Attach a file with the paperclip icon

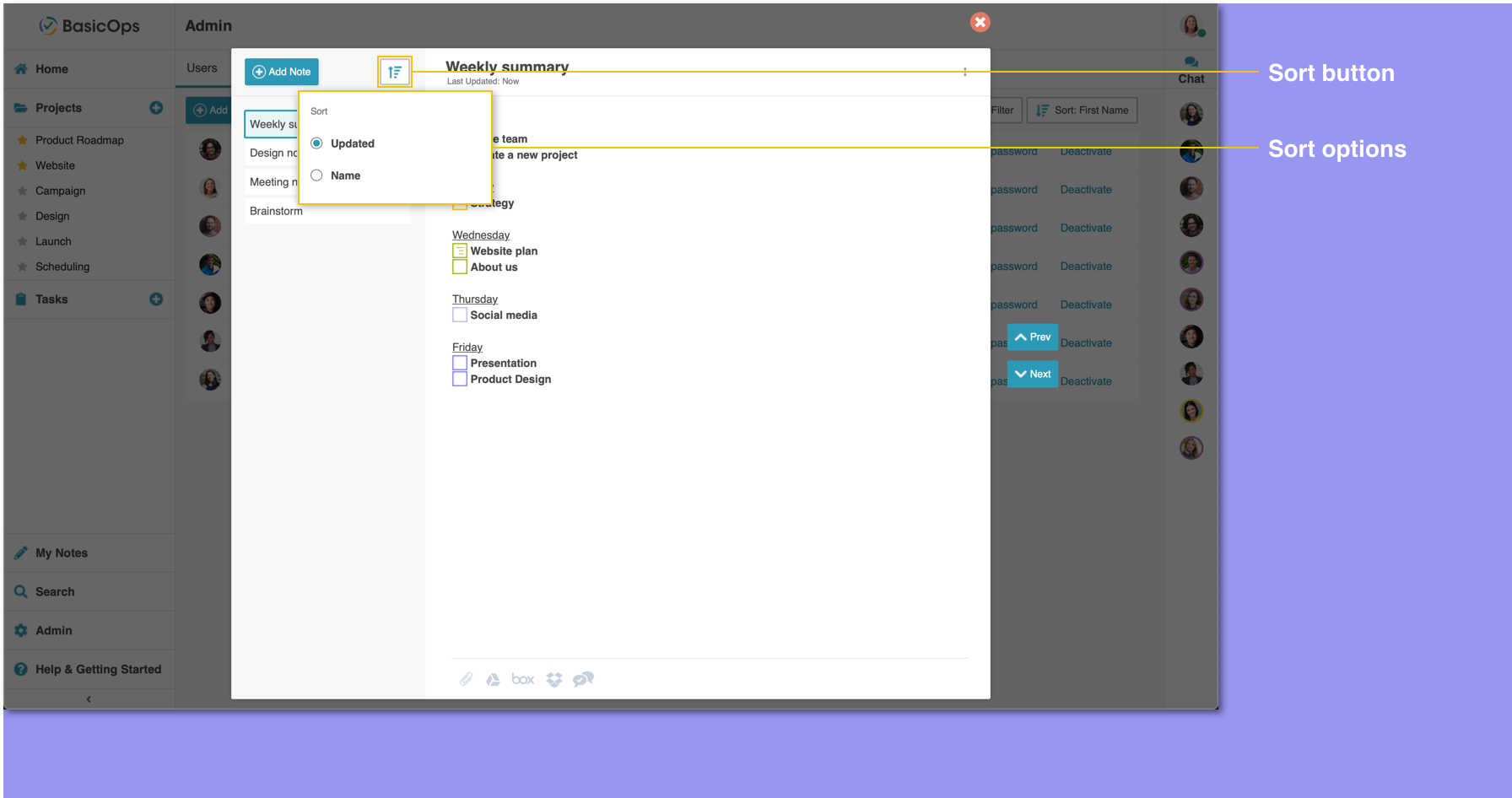466,679
